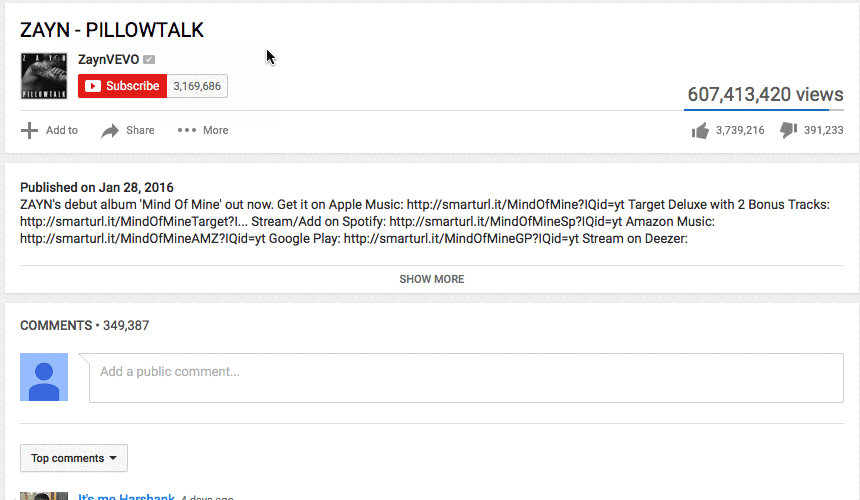Subscribe to ZaynVEVO channel
Viewport: 860px width, 500px height.
pos(122,86)
